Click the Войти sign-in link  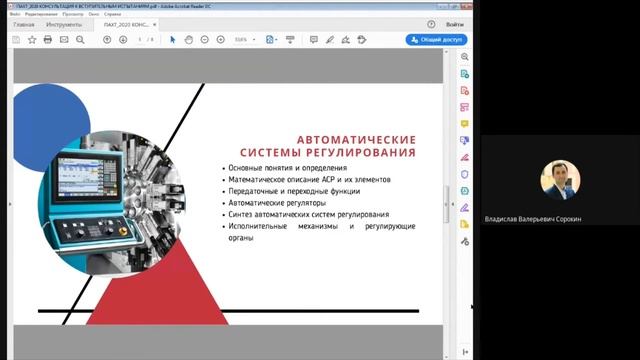click(x=455, y=24)
